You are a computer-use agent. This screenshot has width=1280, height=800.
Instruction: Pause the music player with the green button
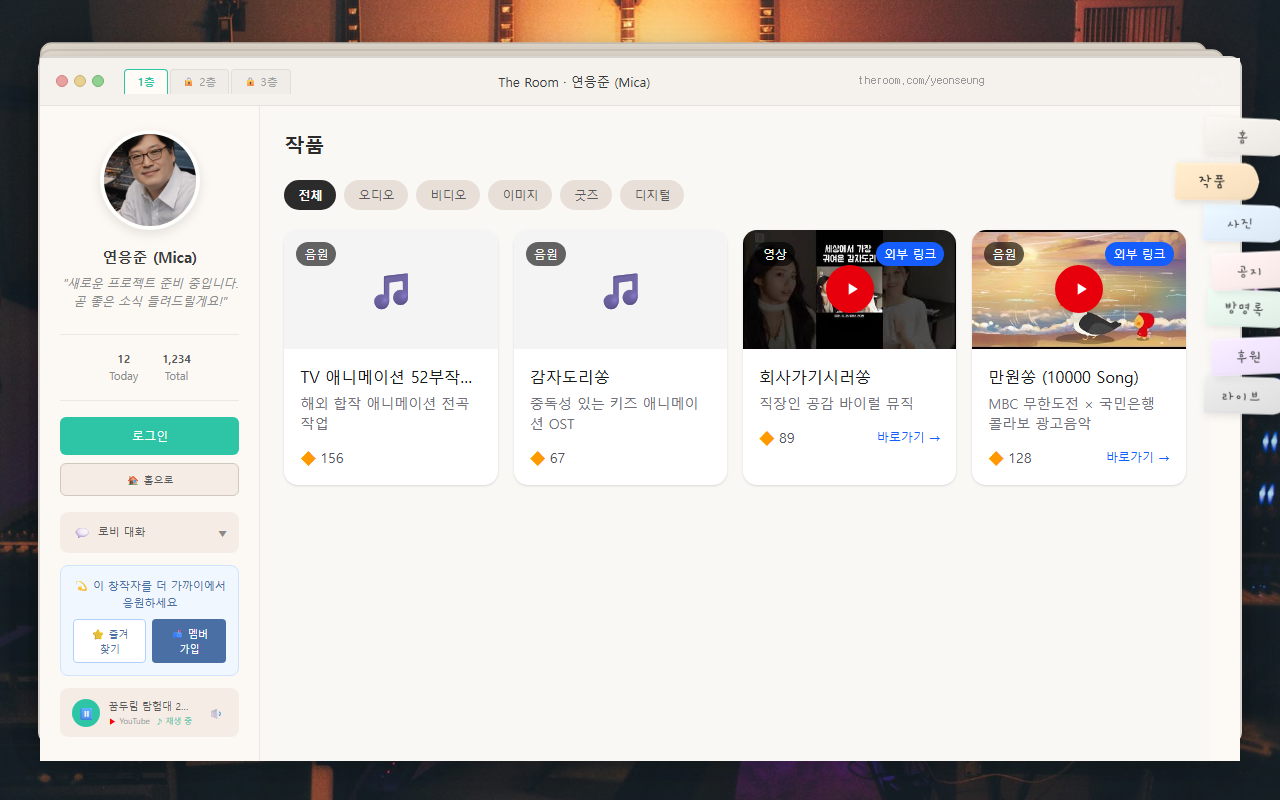[x=86, y=713]
